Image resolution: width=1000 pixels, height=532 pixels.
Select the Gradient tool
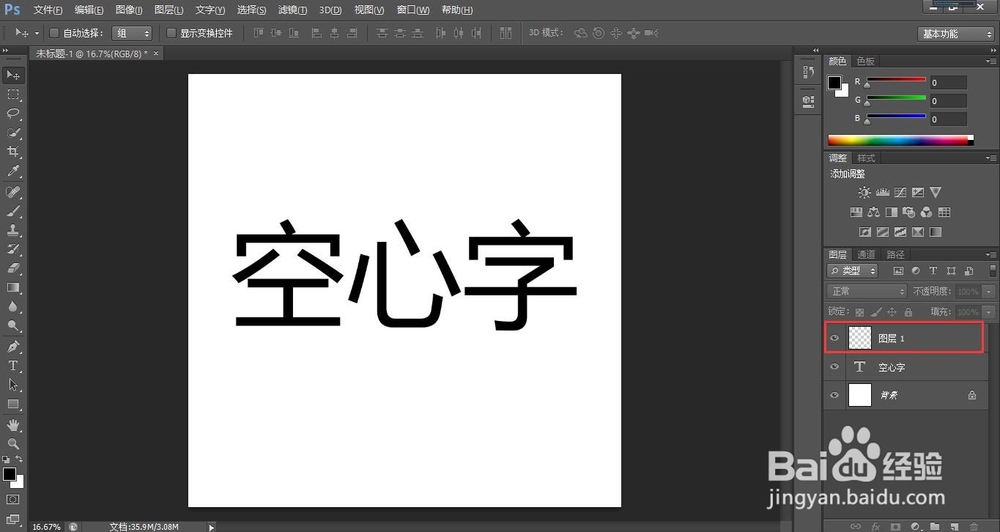[x=13, y=288]
